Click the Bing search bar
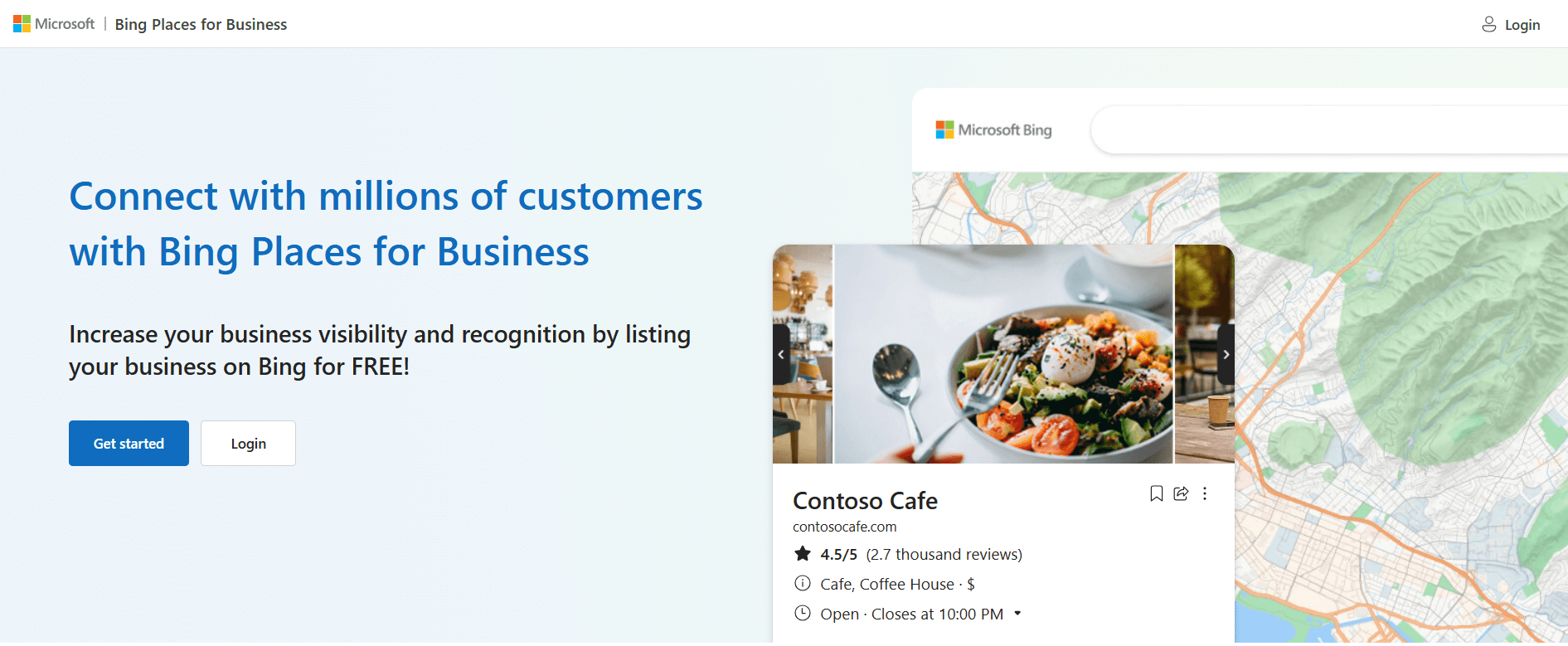1568x646 pixels. tap(1327, 129)
